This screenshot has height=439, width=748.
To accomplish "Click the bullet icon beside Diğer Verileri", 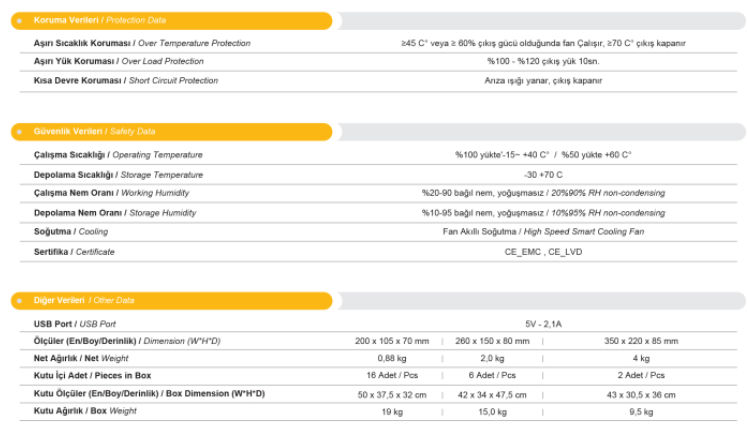I will click(19, 300).
